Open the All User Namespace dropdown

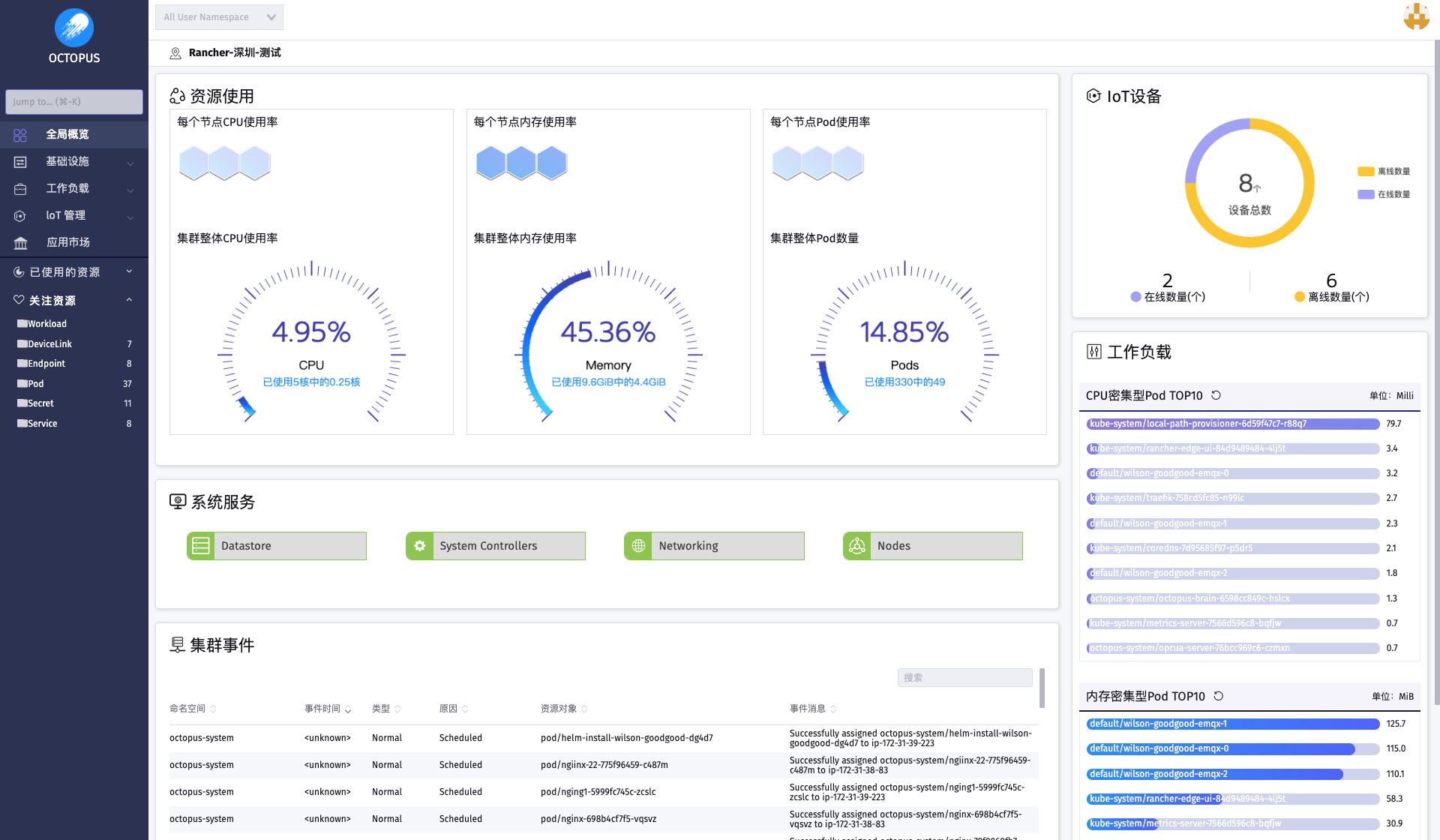pyautogui.click(x=219, y=17)
